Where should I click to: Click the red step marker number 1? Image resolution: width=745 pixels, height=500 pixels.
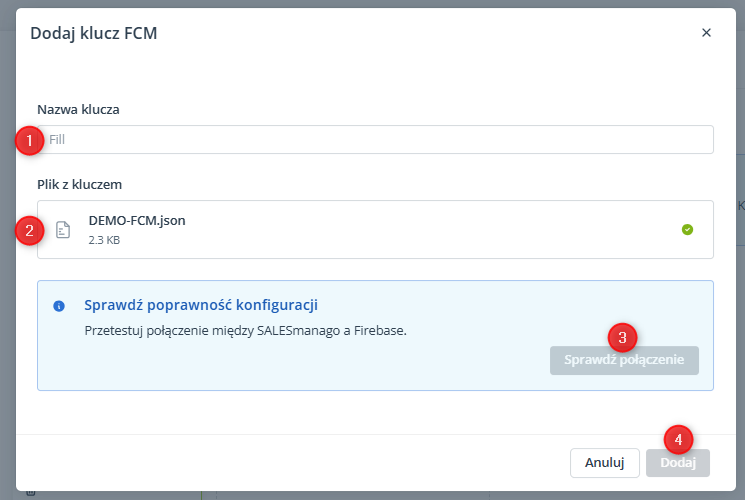pyautogui.click(x=29, y=141)
